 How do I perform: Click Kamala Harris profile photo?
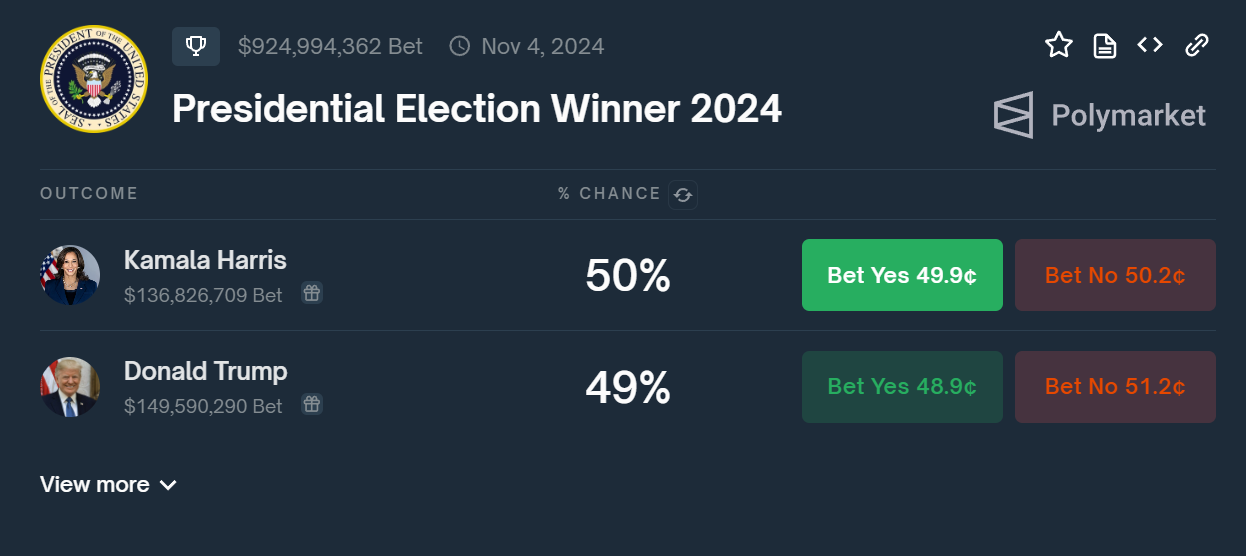(x=70, y=275)
